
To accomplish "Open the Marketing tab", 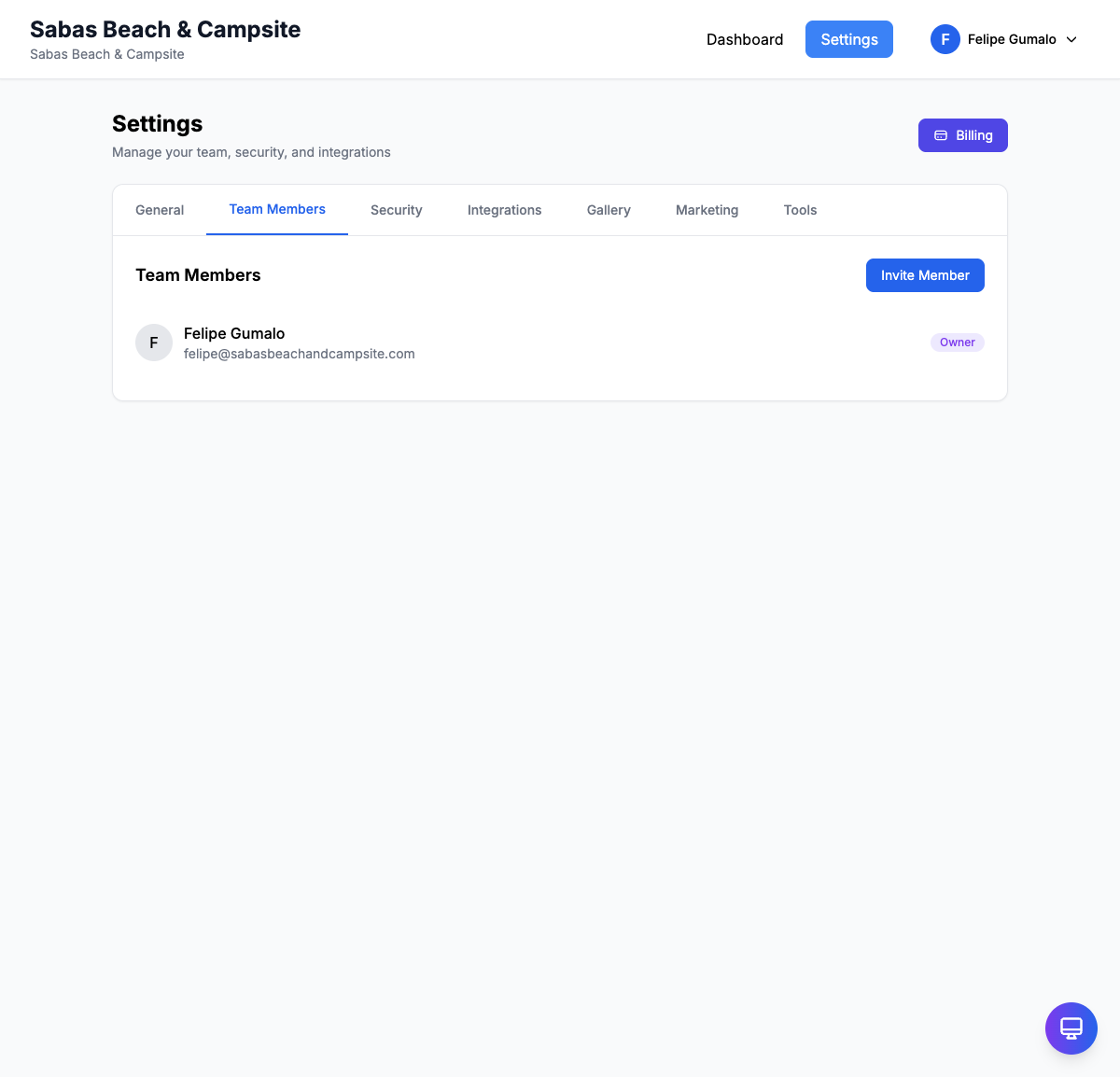I will pos(707,210).
